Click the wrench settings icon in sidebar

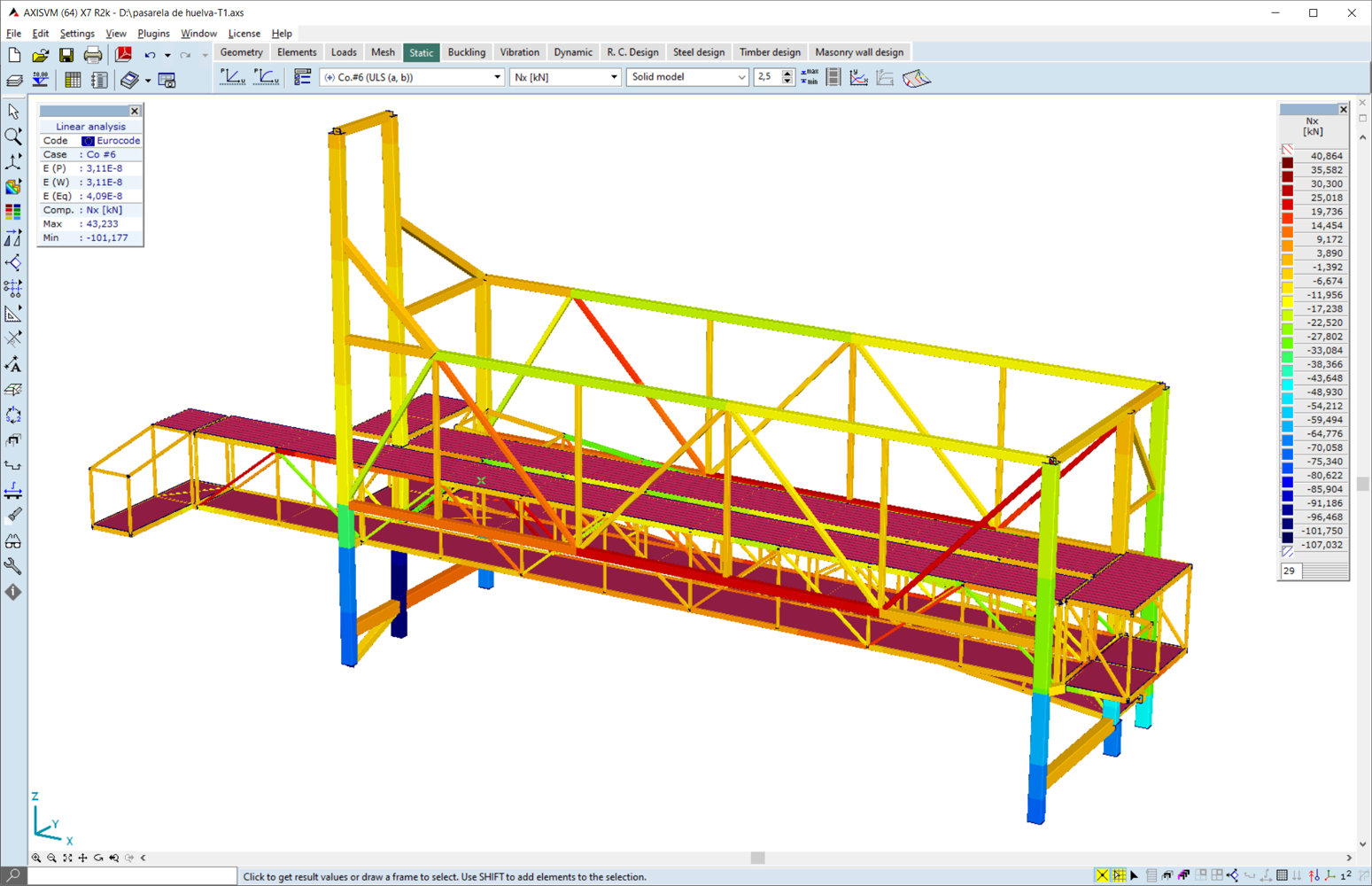pos(13,566)
